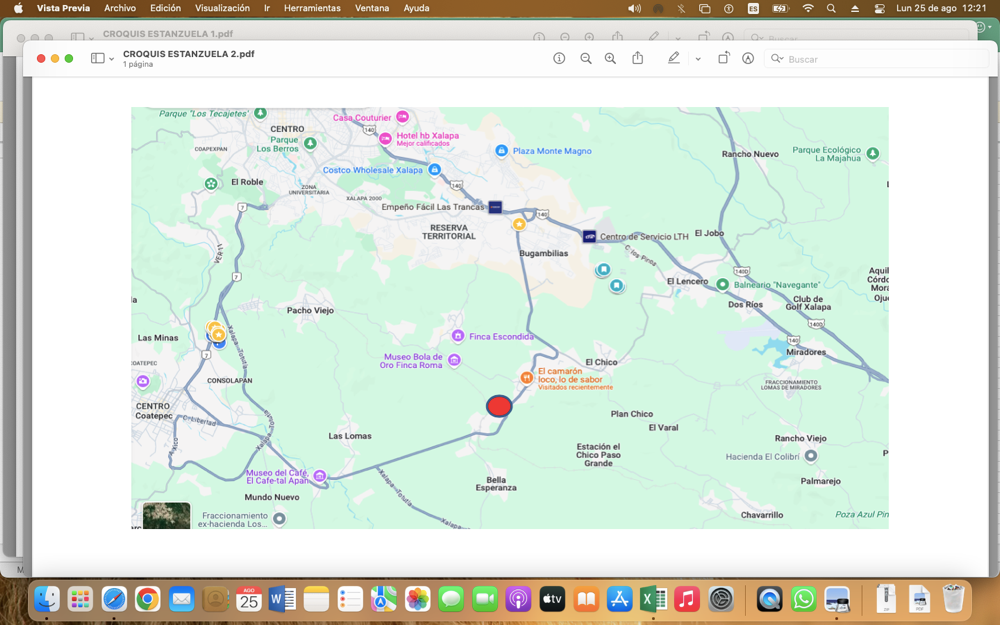Zoom in using the plus magnifier
The image size is (1000, 625).
coord(610,59)
